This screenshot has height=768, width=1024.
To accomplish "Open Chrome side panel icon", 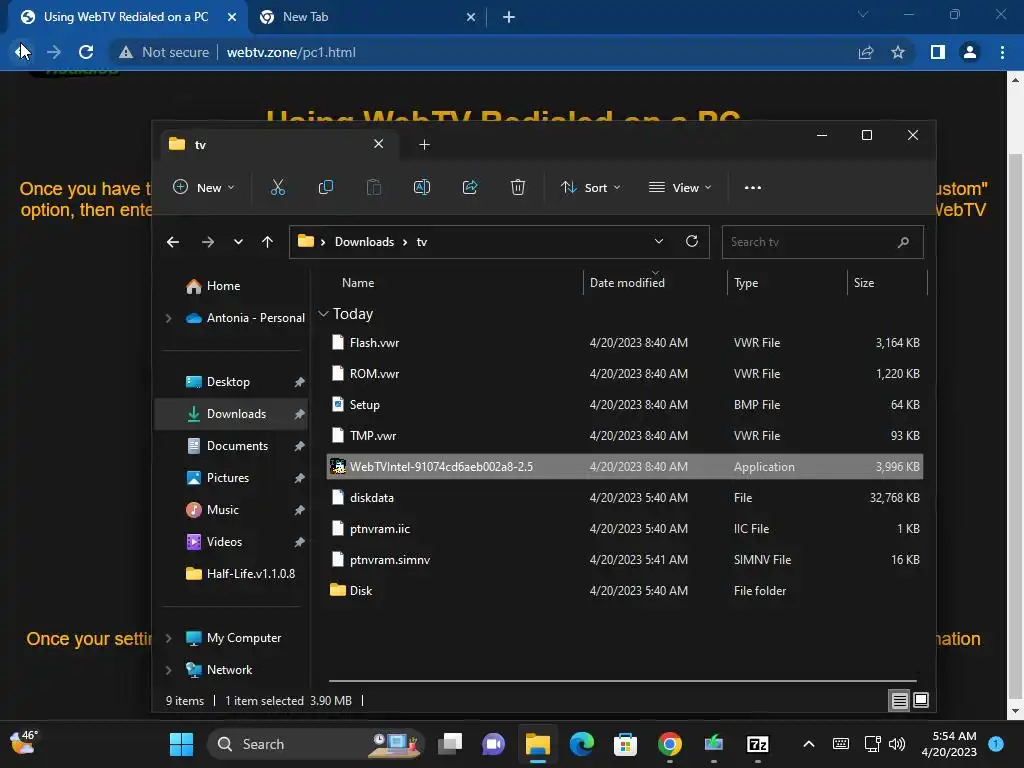I will (937, 52).
